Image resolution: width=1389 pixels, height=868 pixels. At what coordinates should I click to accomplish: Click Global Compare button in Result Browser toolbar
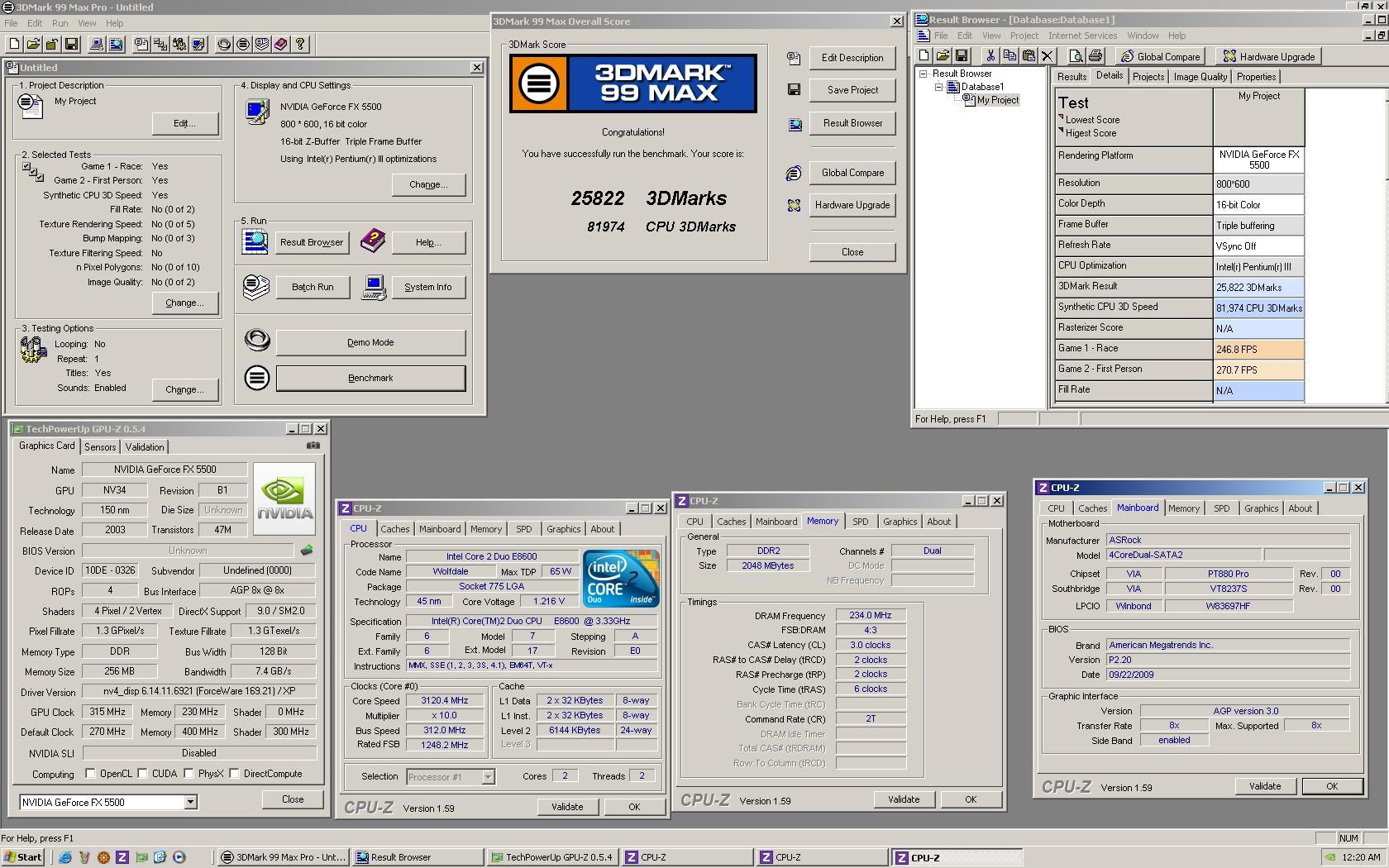(x=1159, y=56)
